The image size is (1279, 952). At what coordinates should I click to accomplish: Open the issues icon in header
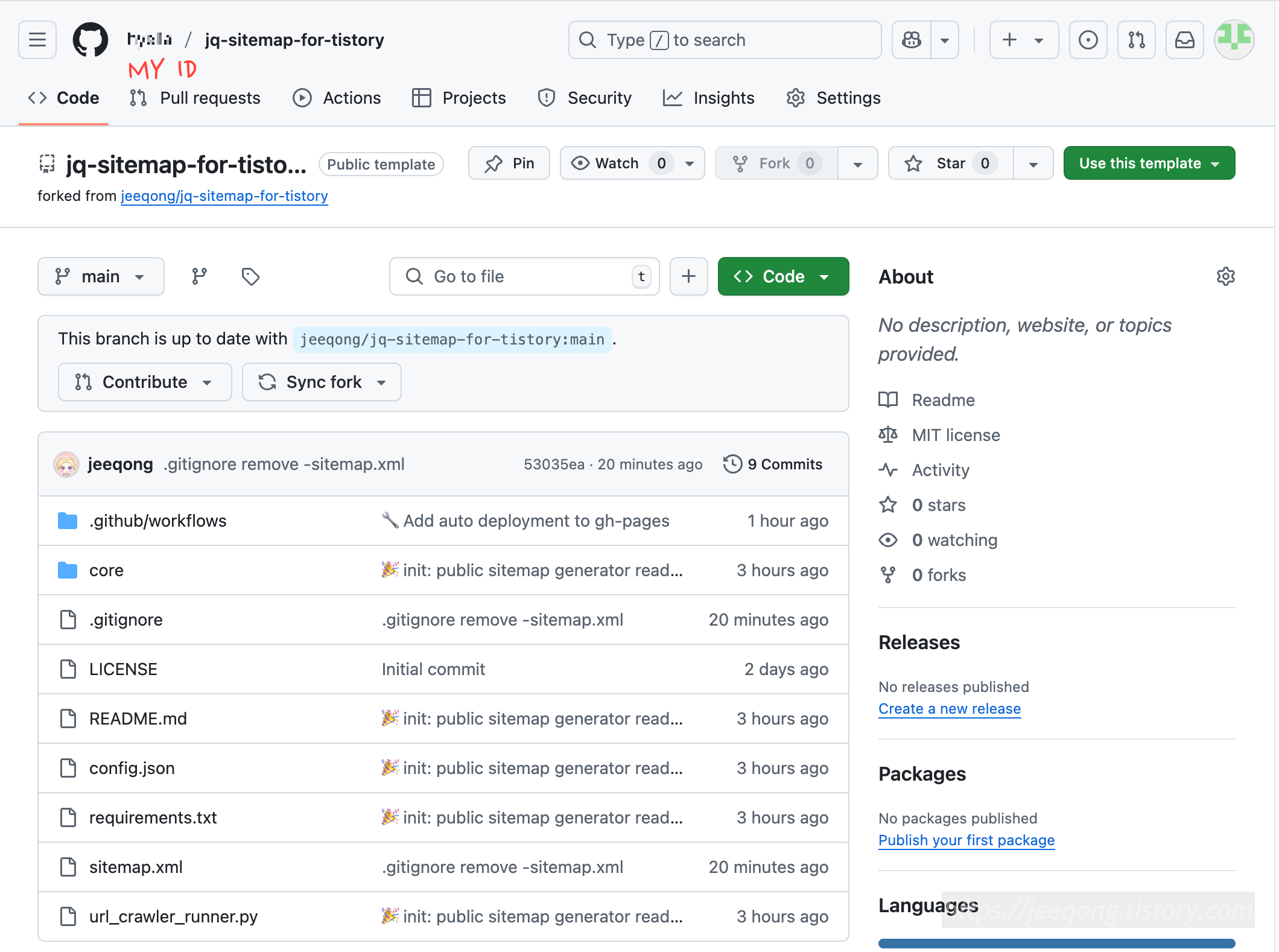coord(1088,40)
